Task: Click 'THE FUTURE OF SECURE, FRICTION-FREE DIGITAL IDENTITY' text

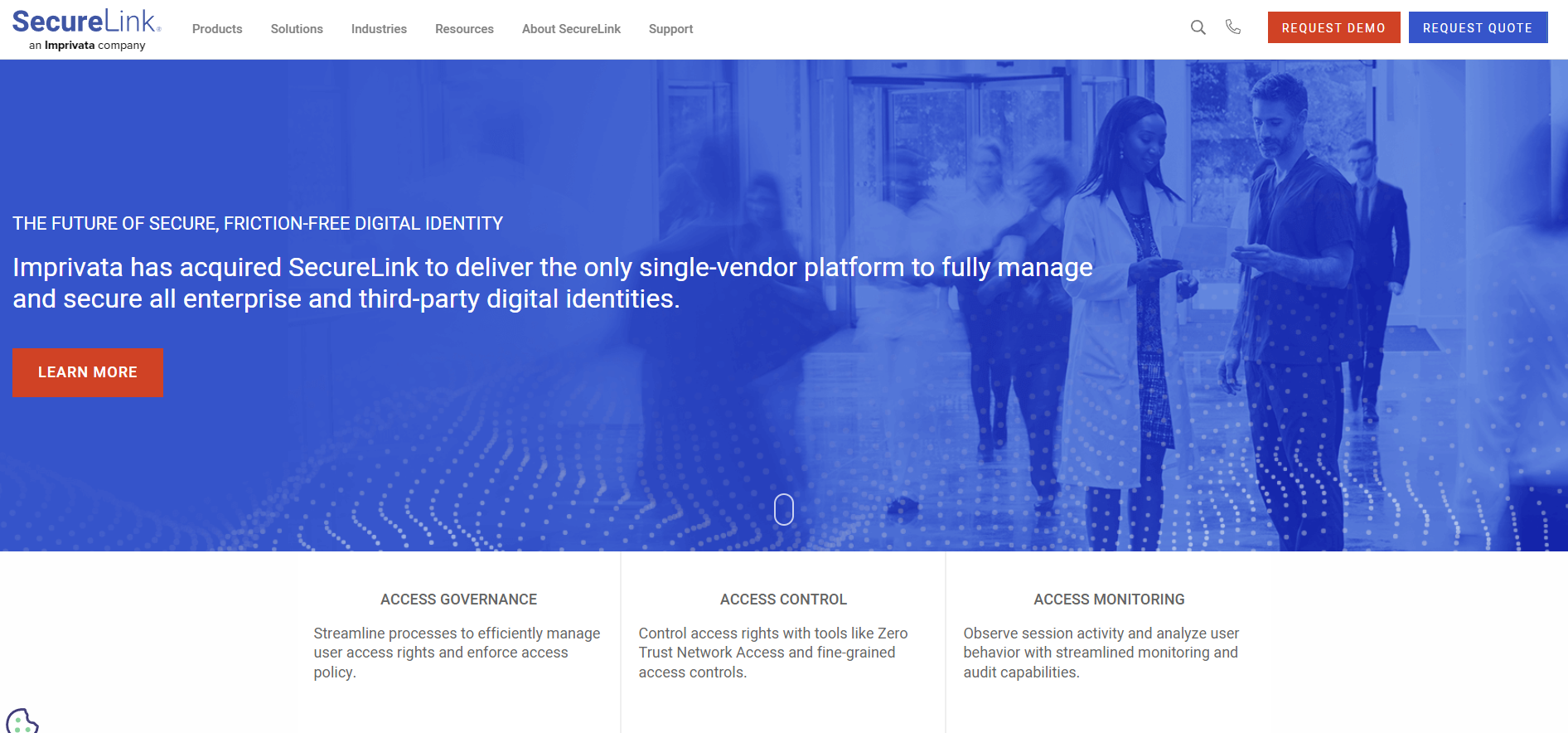Action: 258,224
